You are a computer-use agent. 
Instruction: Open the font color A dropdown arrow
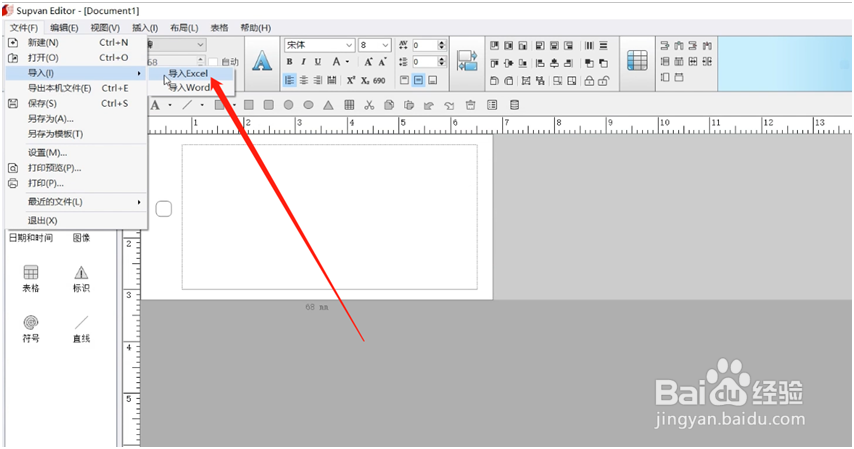(x=347, y=62)
